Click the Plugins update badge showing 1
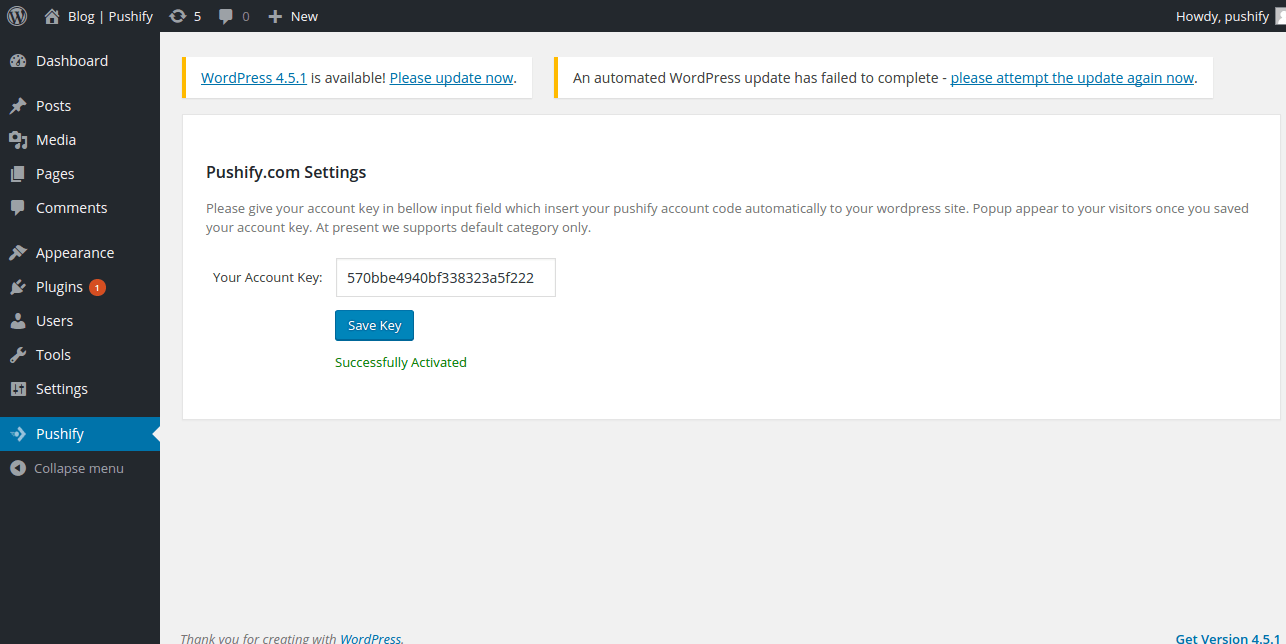The image size is (1286, 644). (x=97, y=287)
